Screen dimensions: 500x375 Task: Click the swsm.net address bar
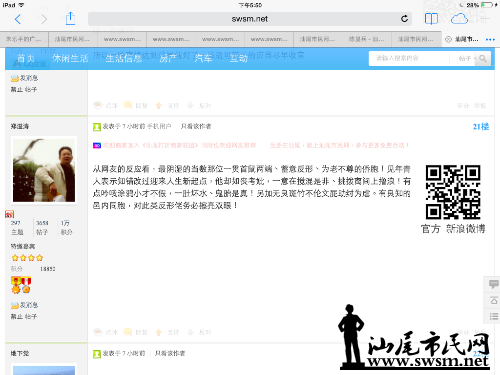(250, 19)
